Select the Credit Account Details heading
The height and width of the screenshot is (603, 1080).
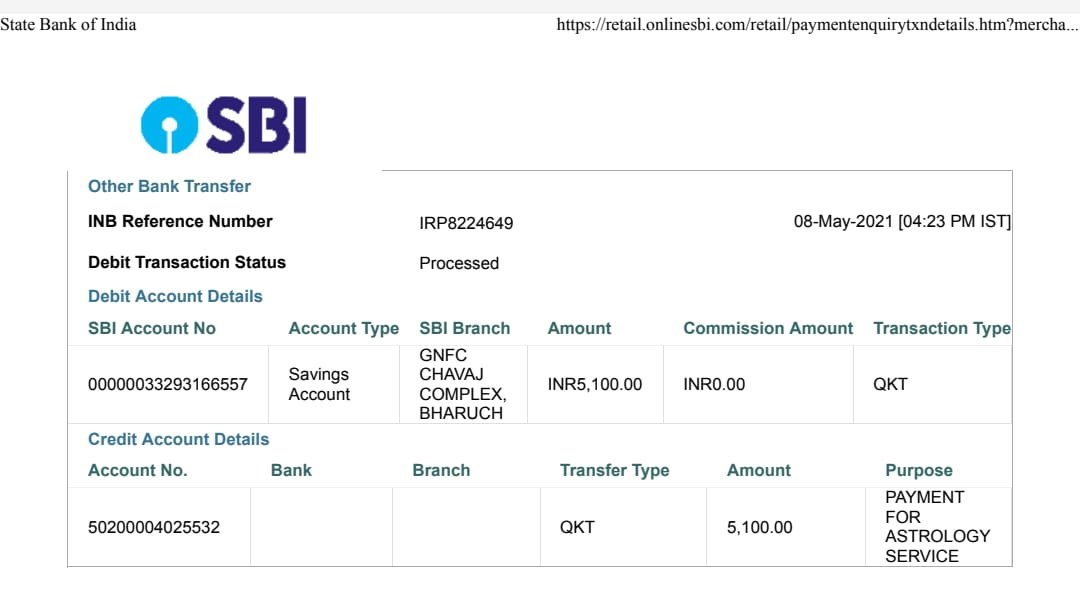pos(178,440)
